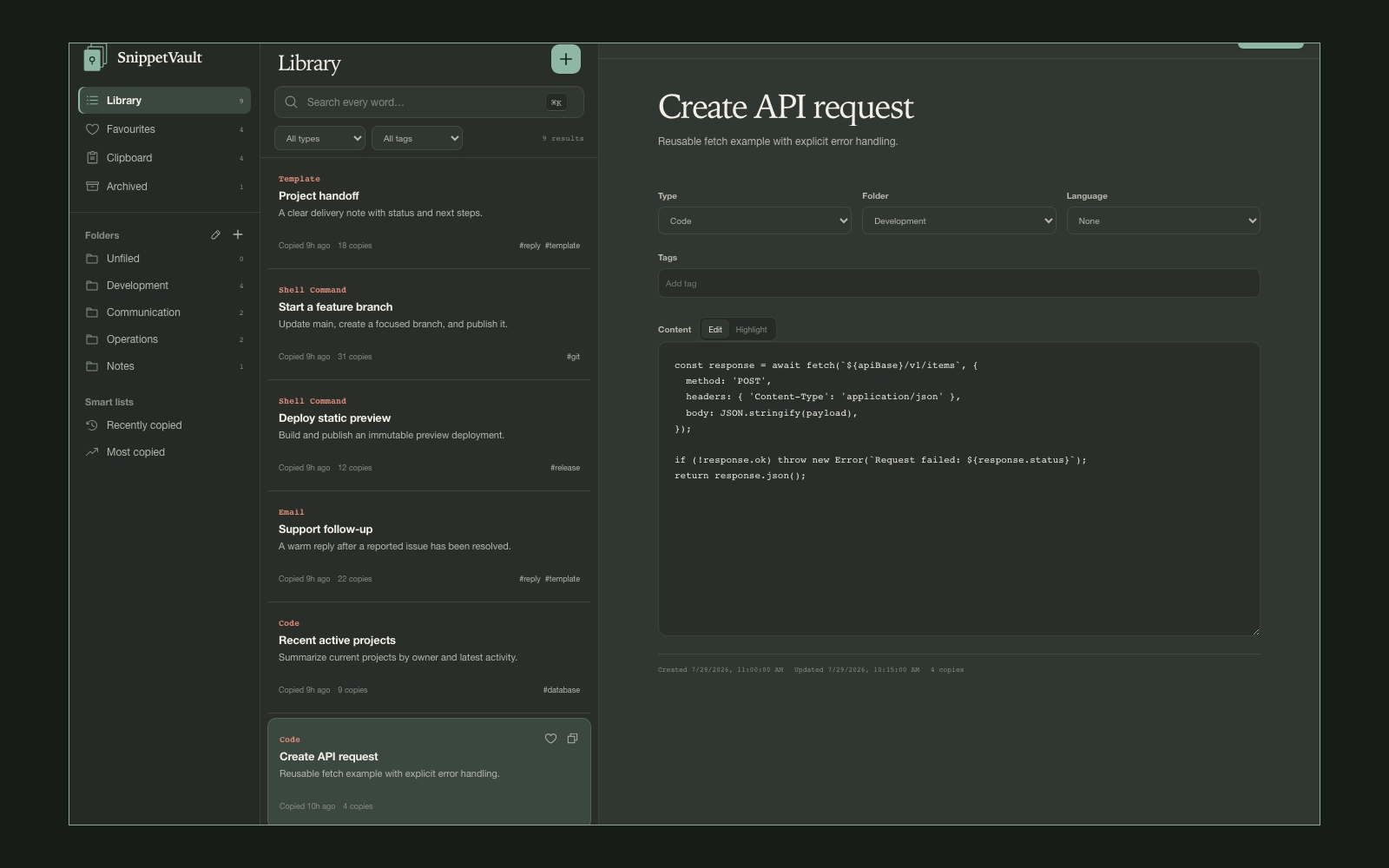The width and height of the screenshot is (1389, 868).
Task: Click the Library list icon
Action: [x=92, y=101]
